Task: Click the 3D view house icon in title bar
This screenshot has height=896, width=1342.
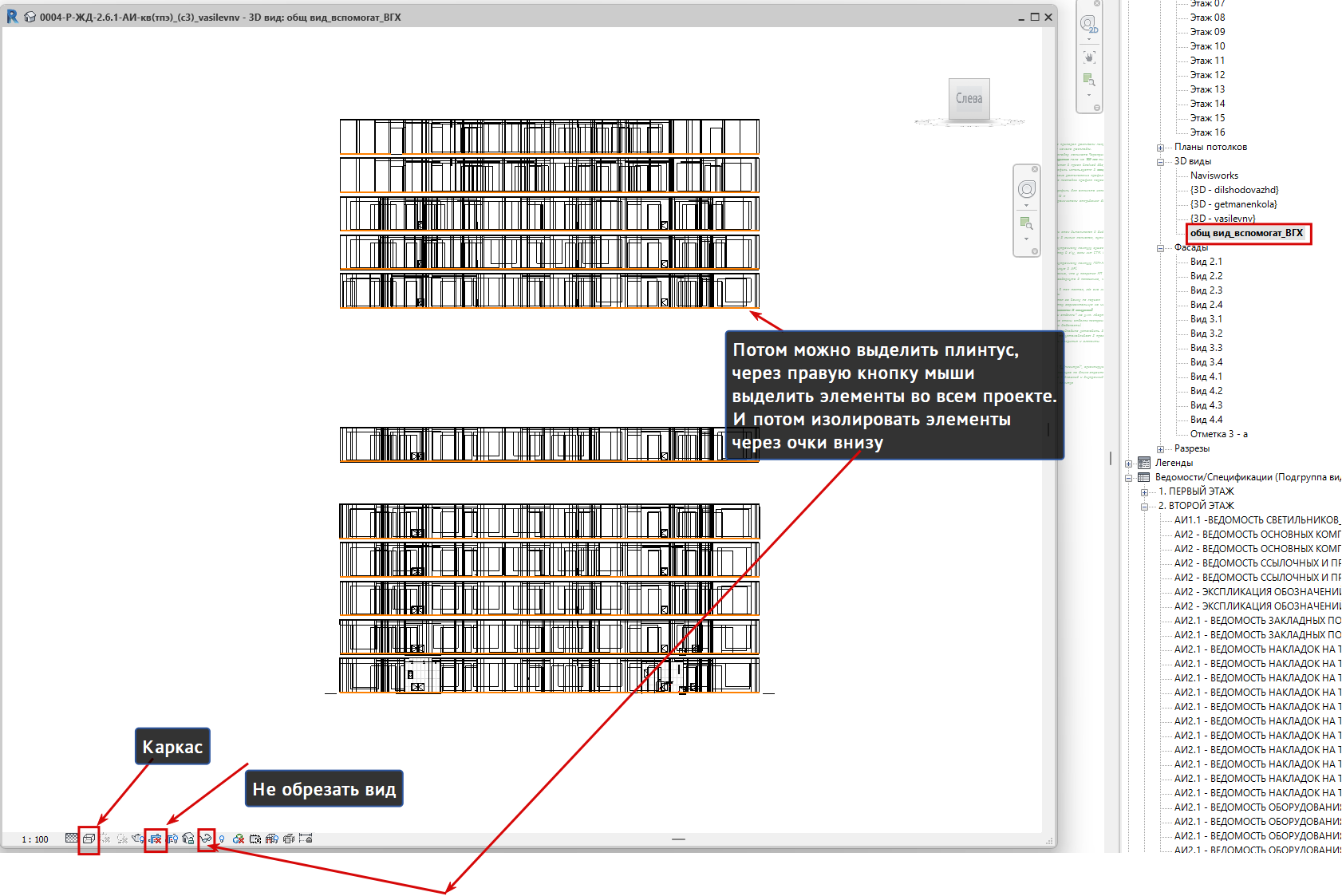Action: coord(30,17)
